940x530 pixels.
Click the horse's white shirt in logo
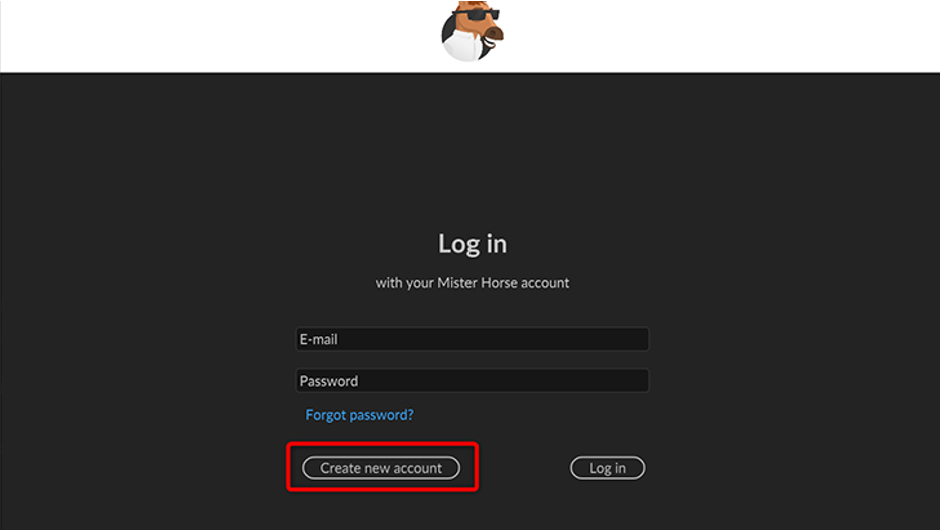(x=462, y=48)
